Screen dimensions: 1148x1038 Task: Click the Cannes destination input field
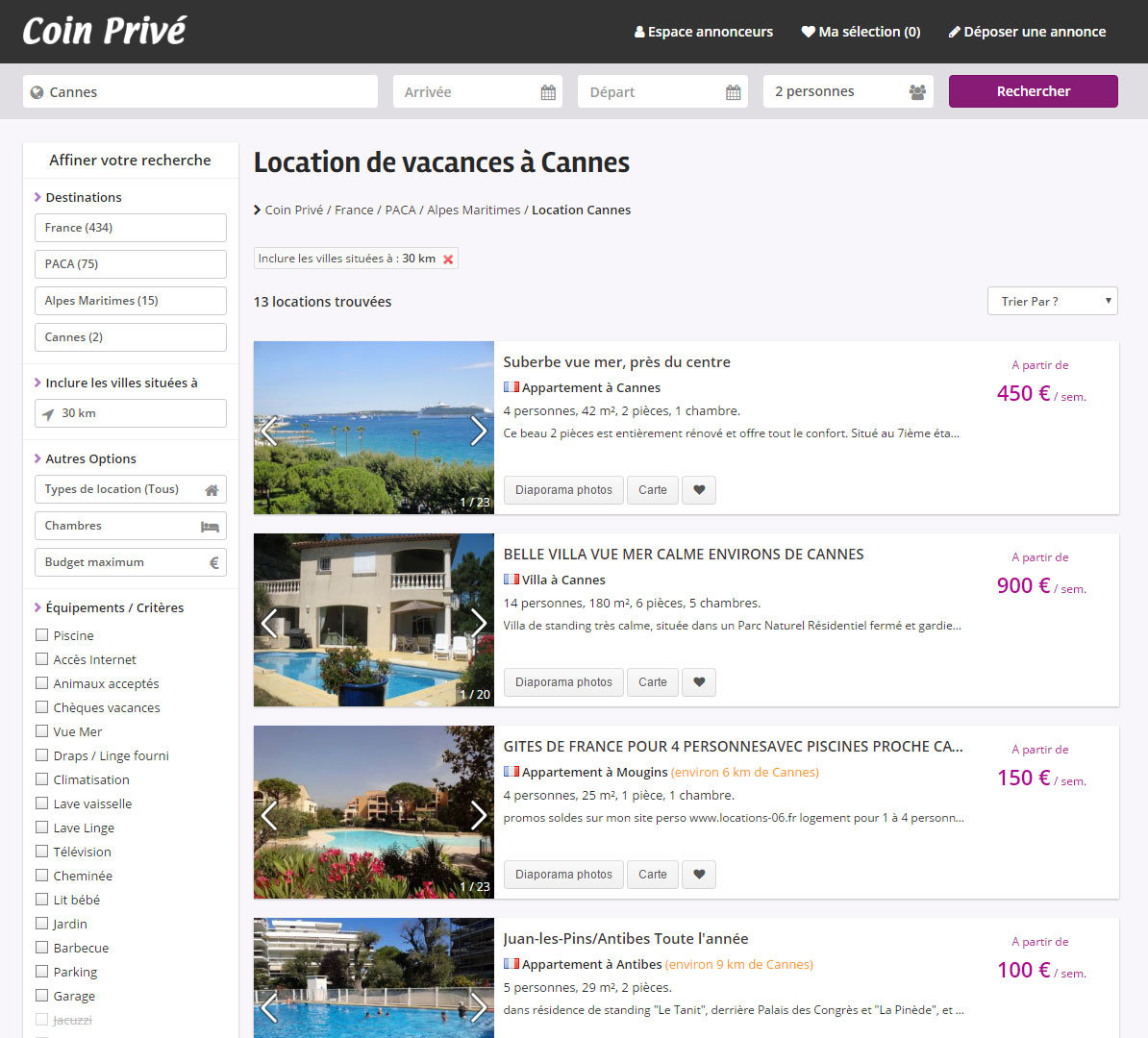200,92
